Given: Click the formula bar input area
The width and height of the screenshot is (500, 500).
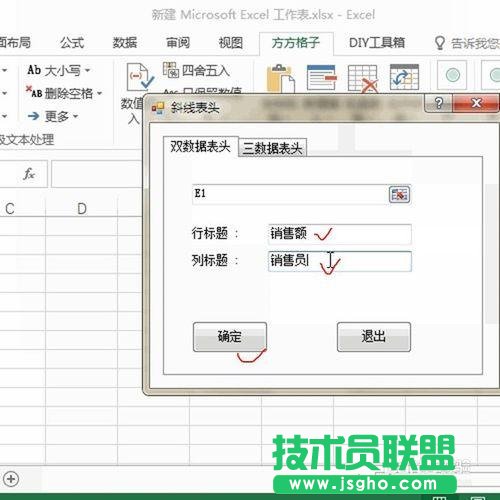Looking at the screenshot, I should coord(97,174).
